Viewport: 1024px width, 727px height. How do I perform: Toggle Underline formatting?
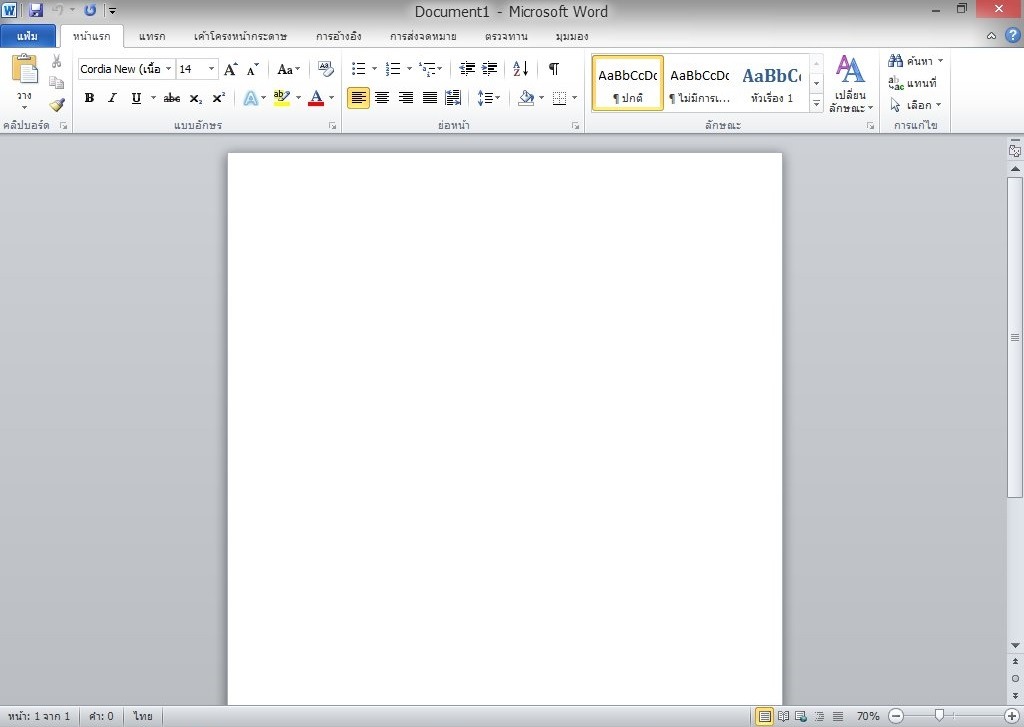pyautogui.click(x=136, y=98)
